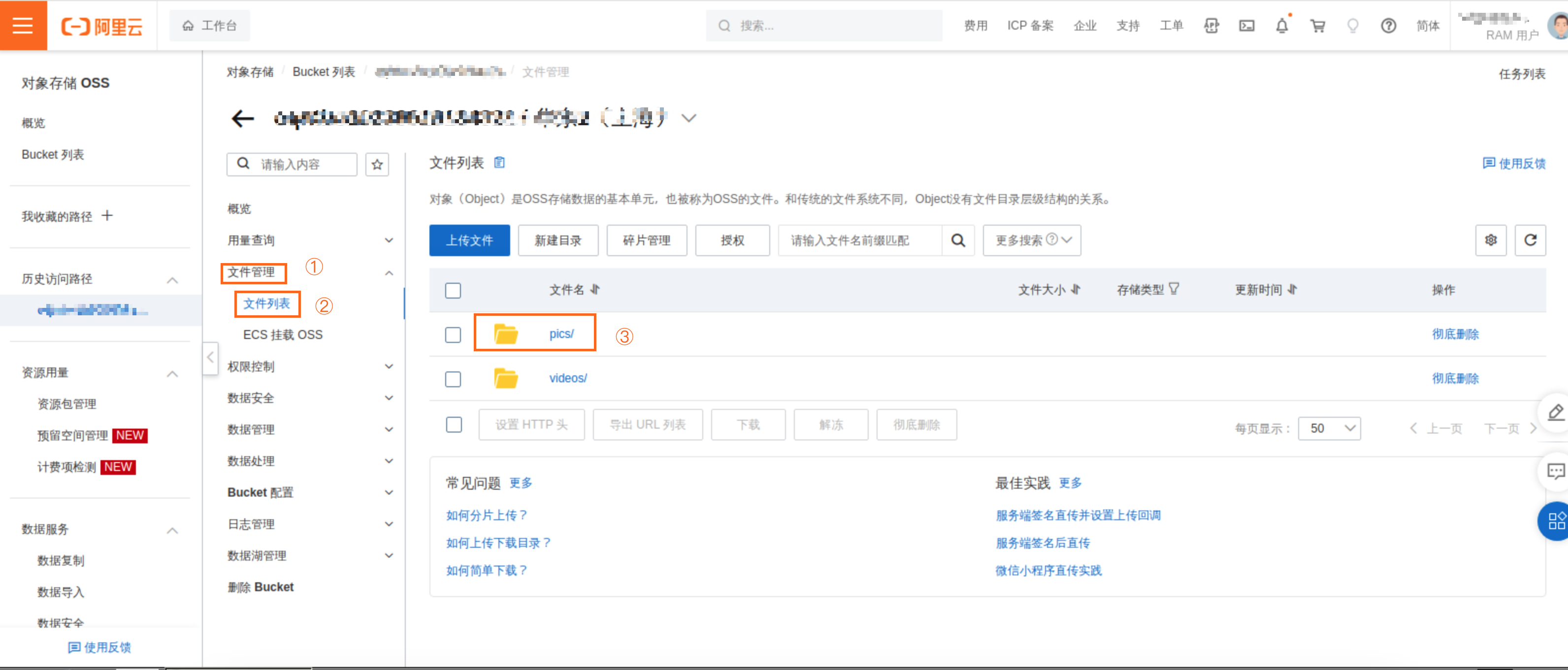Open file list settings gear icon
The height and width of the screenshot is (670, 1568).
pyautogui.click(x=1491, y=240)
